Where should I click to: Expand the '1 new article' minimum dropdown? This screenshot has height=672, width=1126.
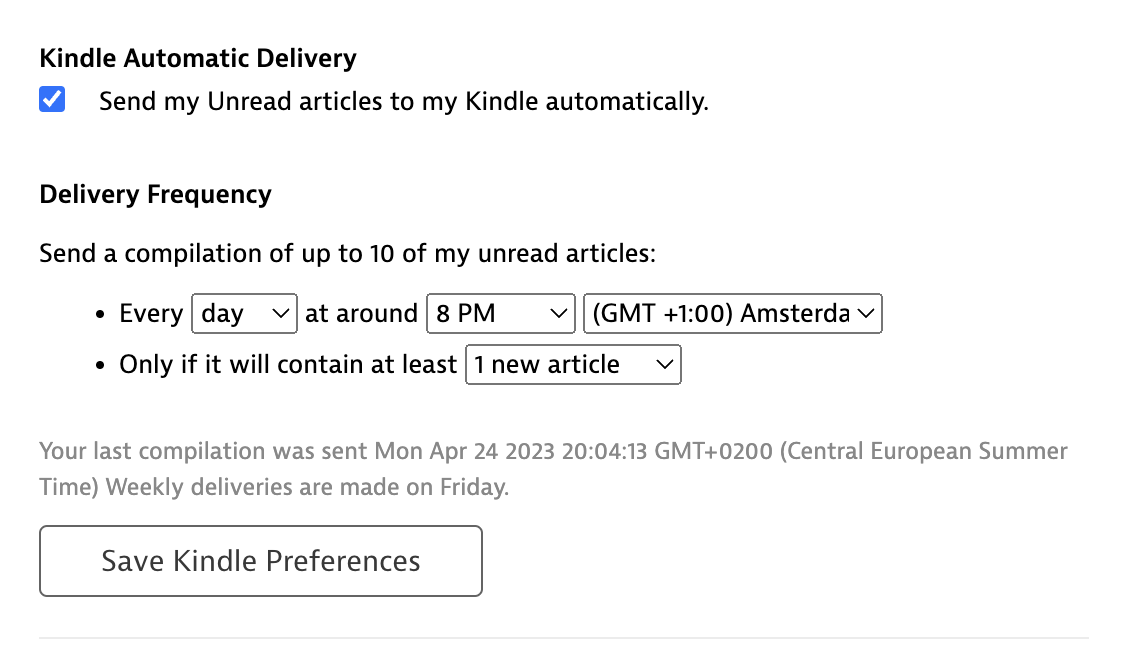573,364
